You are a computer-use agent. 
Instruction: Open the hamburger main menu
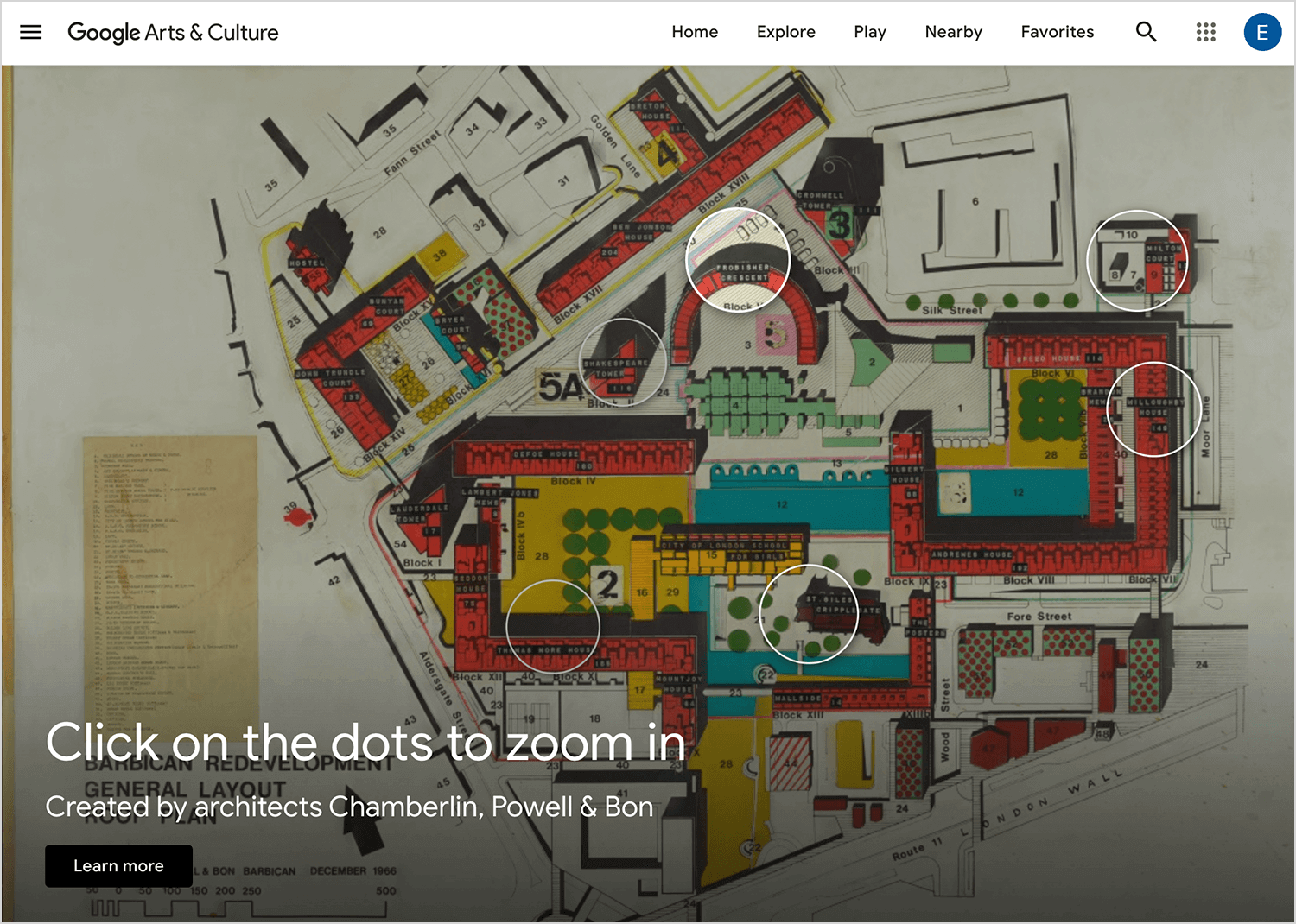click(x=31, y=32)
